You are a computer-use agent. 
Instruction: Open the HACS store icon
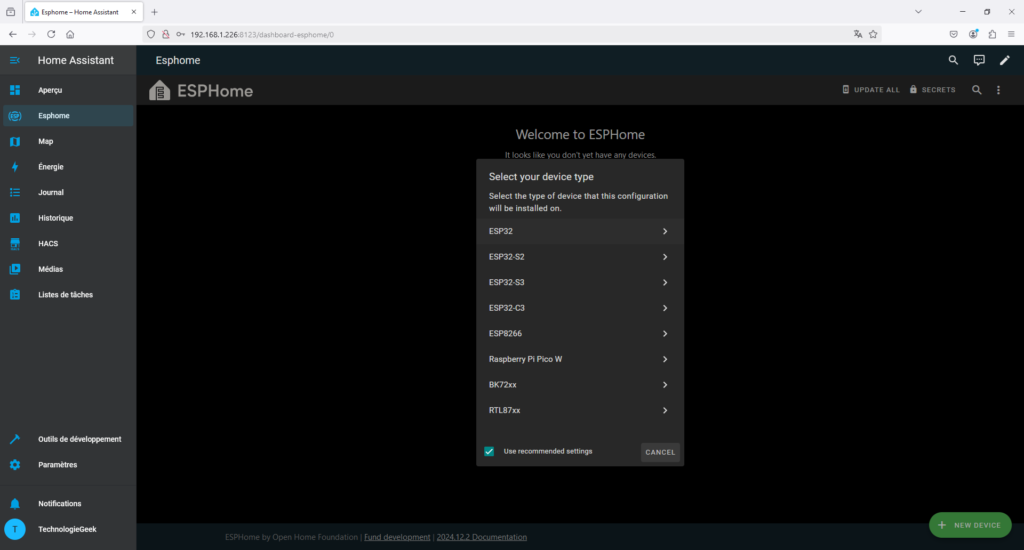pos(14,244)
